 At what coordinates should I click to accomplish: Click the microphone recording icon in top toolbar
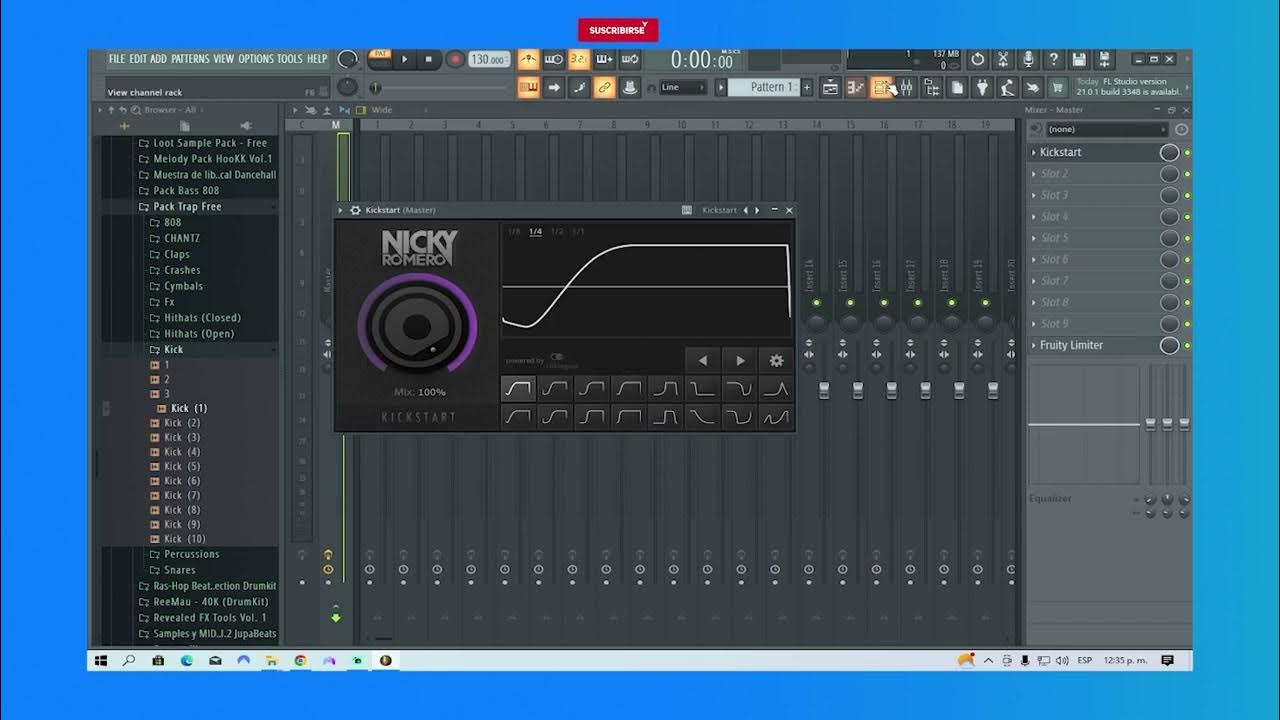click(1029, 59)
